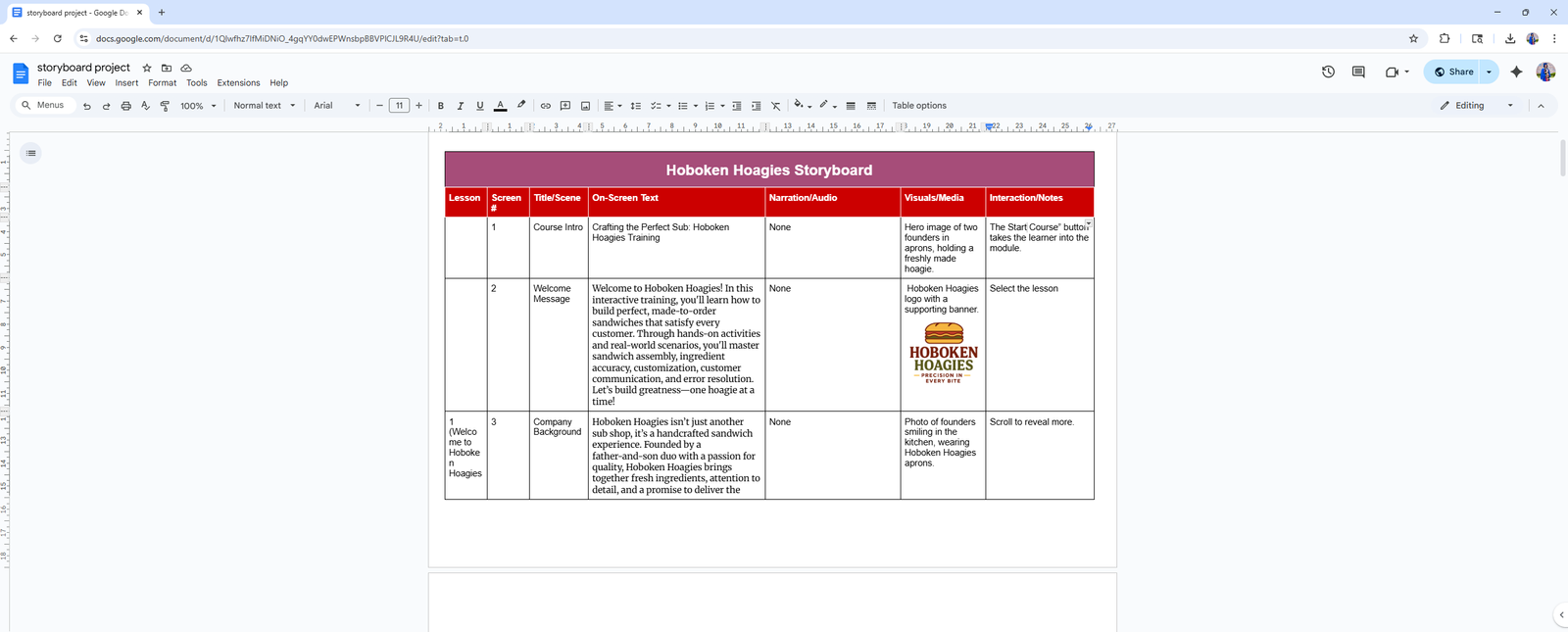Toggle italic formatting
This screenshot has height=632, width=1568.
click(461, 106)
